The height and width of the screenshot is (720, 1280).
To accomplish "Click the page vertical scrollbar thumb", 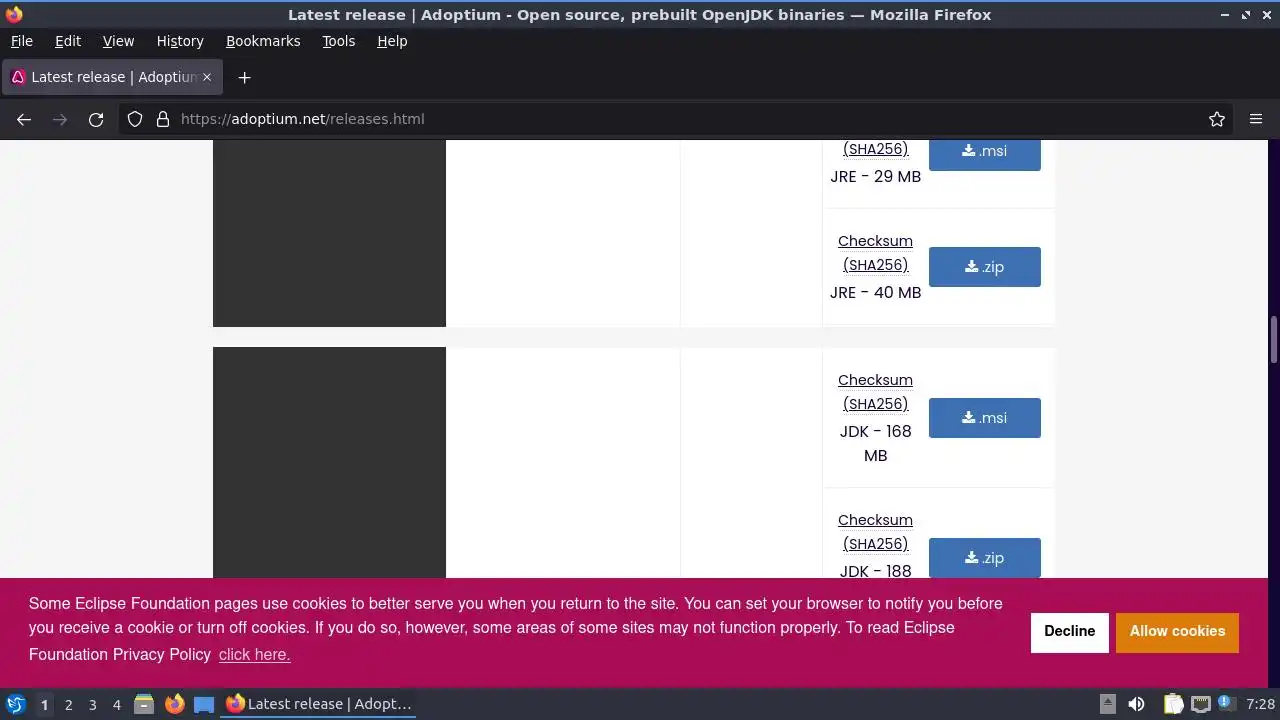I will (x=1274, y=340).
